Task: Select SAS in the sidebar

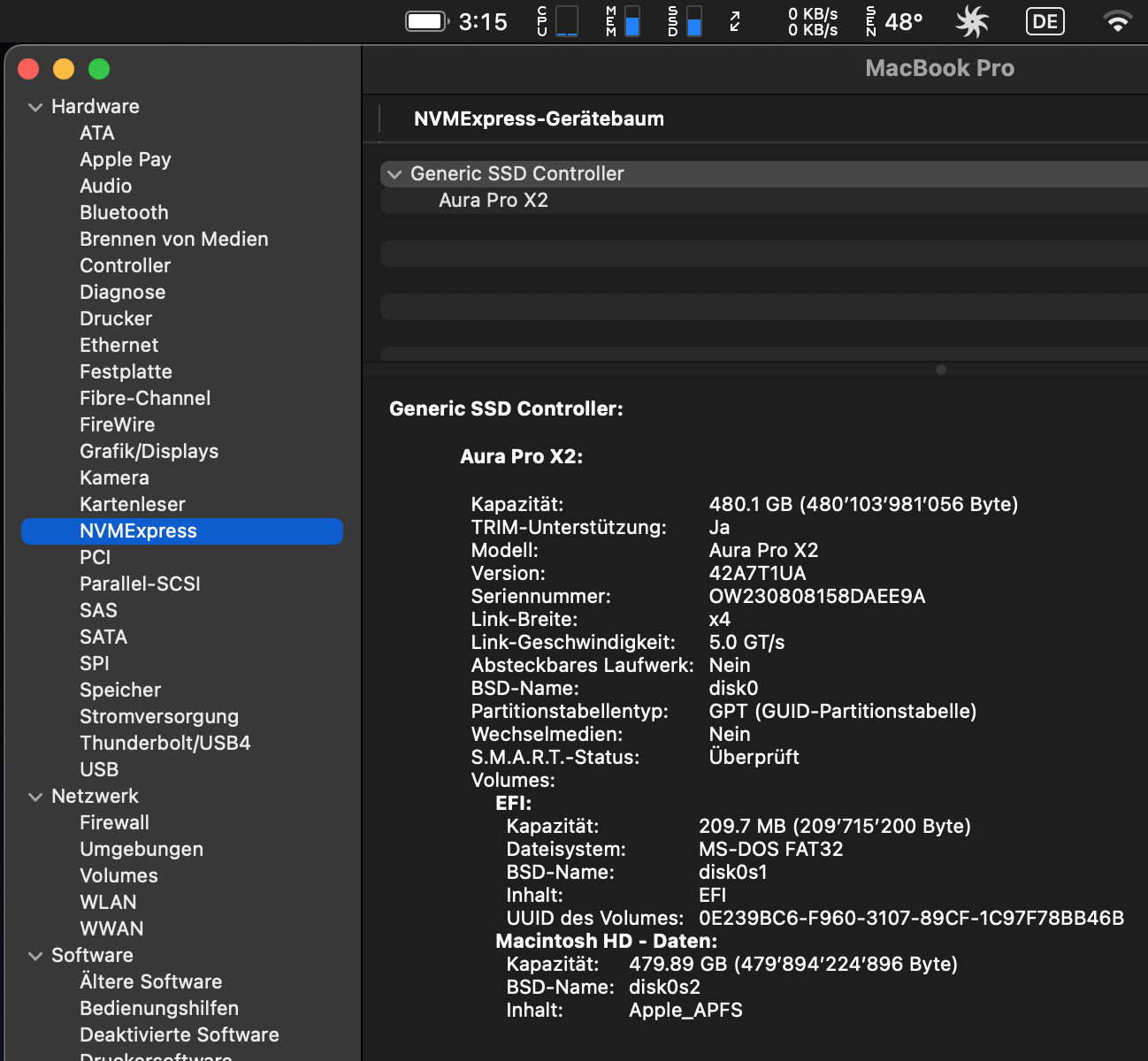Action: tap(98, 610)
